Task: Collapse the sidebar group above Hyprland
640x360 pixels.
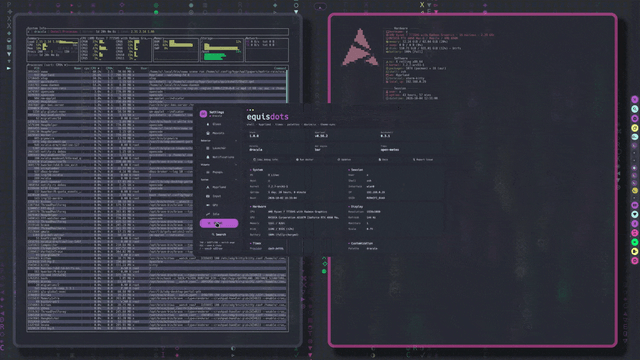Action: tap(236, 180)
